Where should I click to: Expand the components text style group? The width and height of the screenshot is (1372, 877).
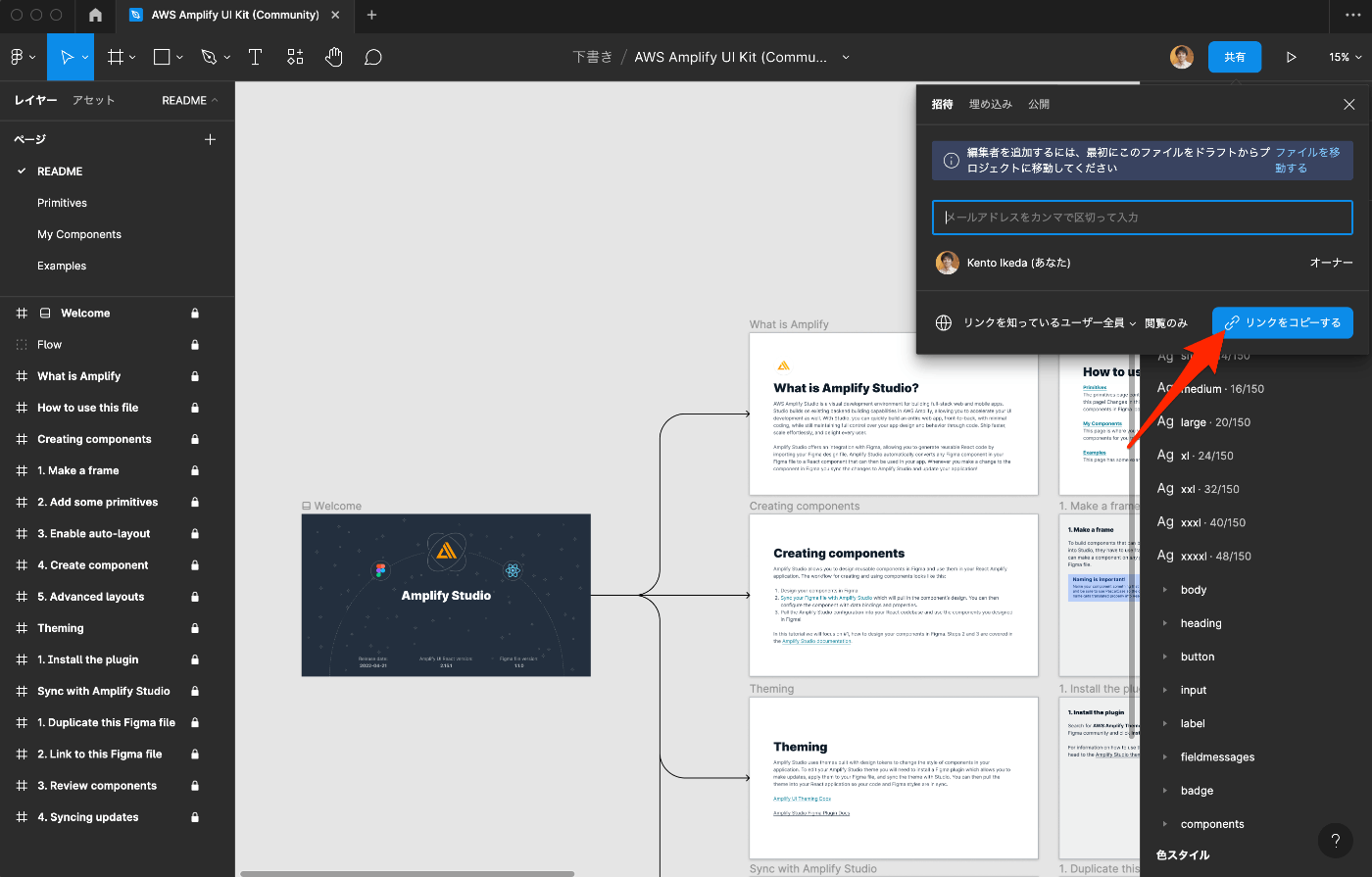(x=1164, y=824)
